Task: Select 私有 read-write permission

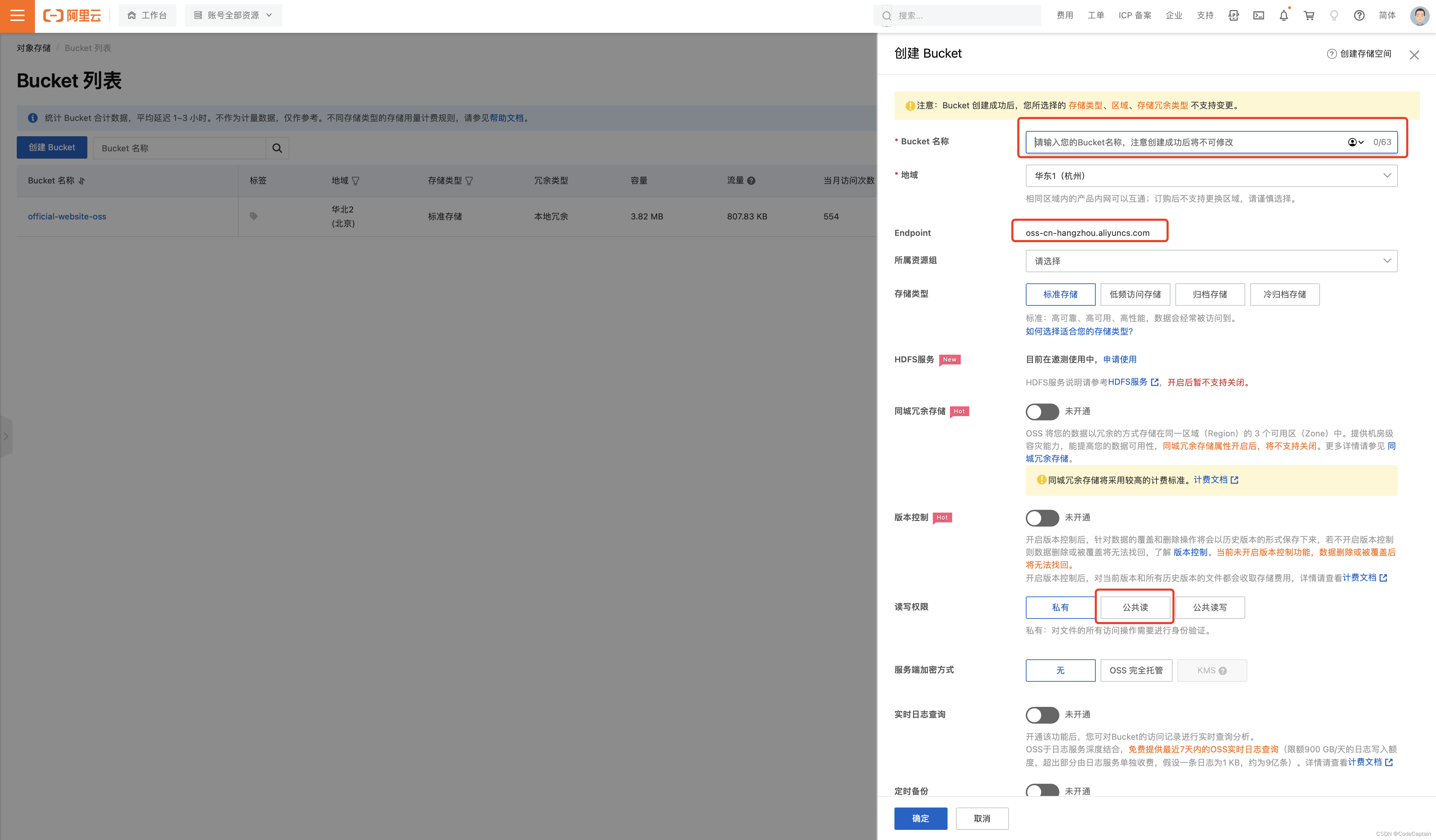Action: [1060, 608]
